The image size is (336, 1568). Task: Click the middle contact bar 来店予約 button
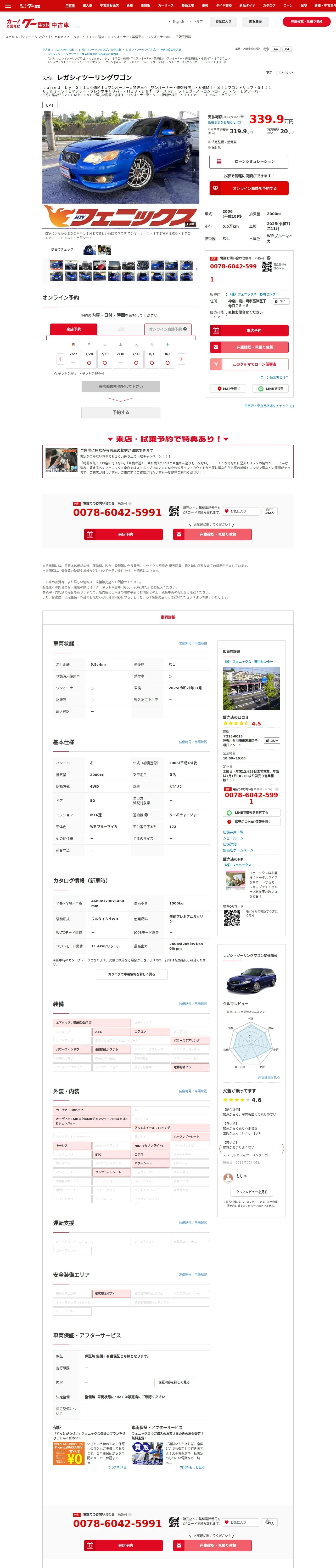[123, 534]
